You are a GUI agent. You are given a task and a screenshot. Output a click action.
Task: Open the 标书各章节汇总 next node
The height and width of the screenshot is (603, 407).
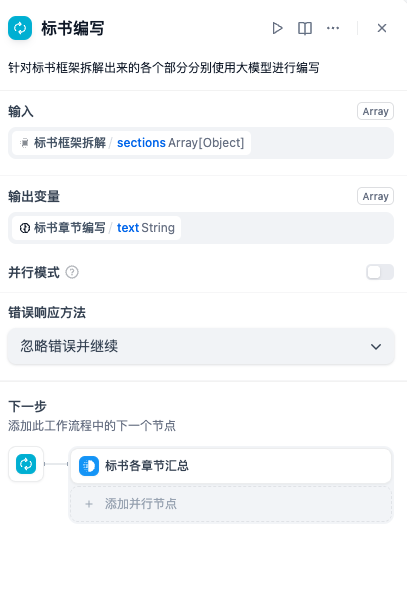pos(231,466)
